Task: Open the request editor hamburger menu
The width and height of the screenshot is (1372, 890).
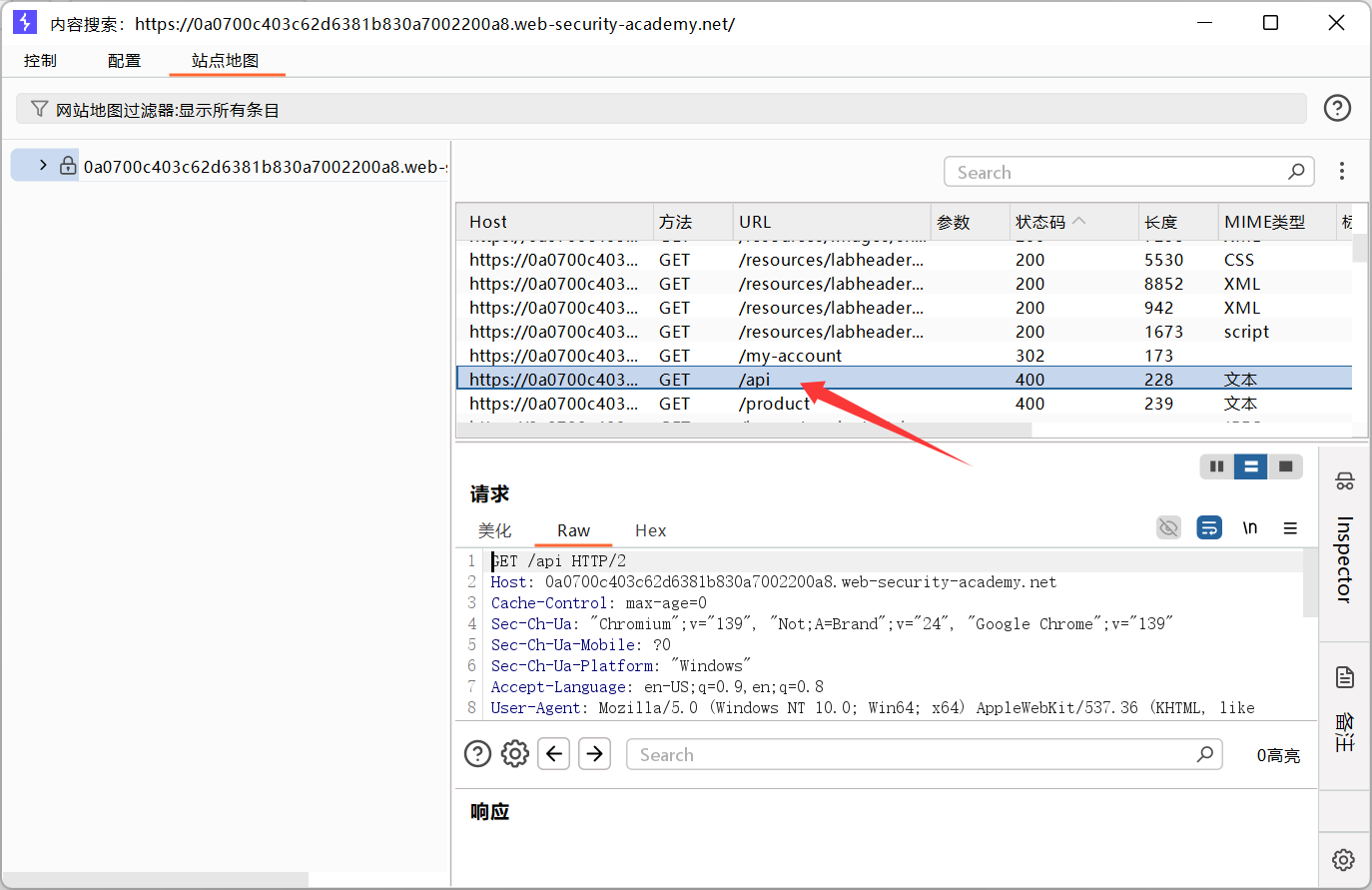Action: coord(1290,527)
